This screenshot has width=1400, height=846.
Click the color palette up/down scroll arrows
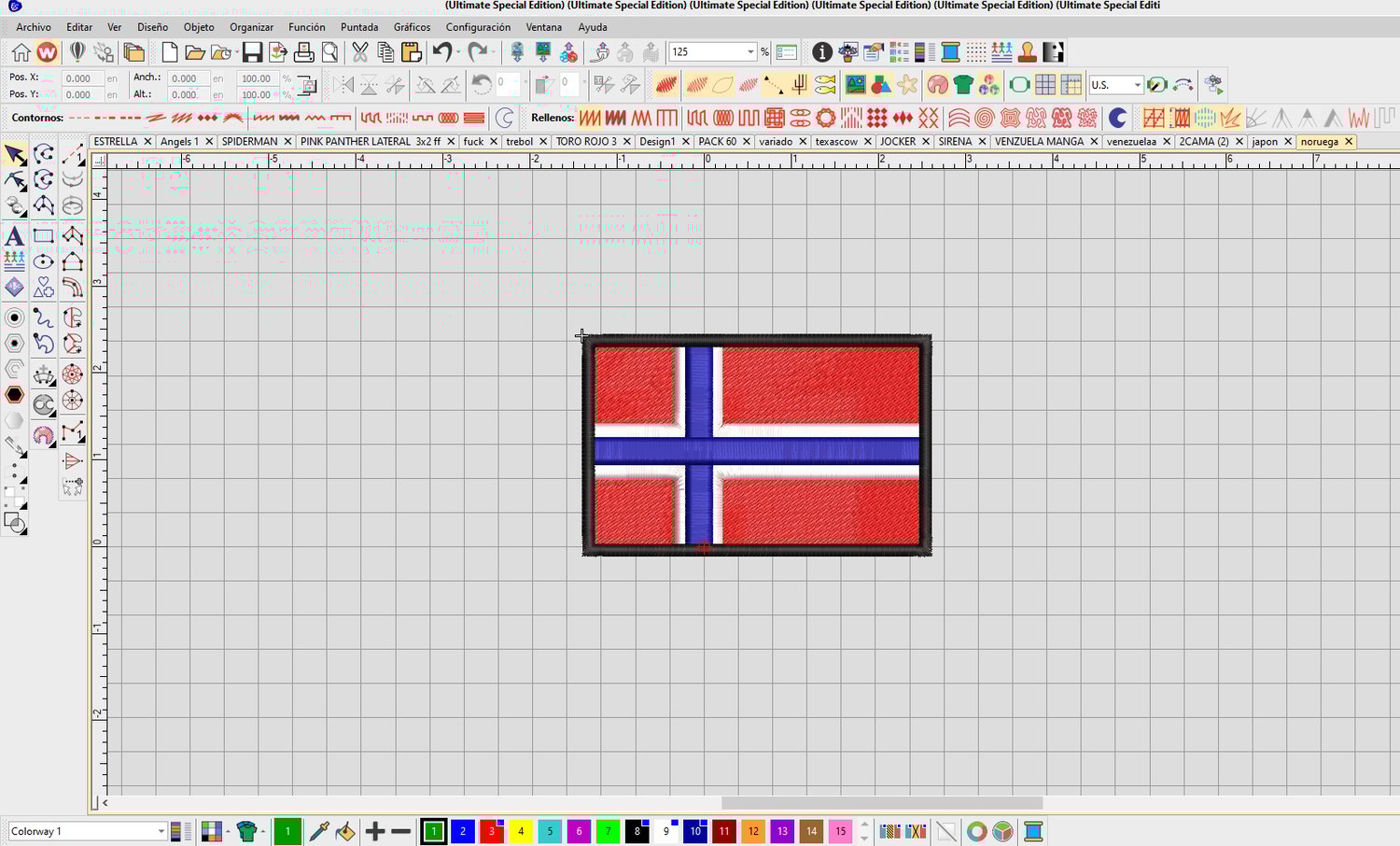[x=864, y=831]
